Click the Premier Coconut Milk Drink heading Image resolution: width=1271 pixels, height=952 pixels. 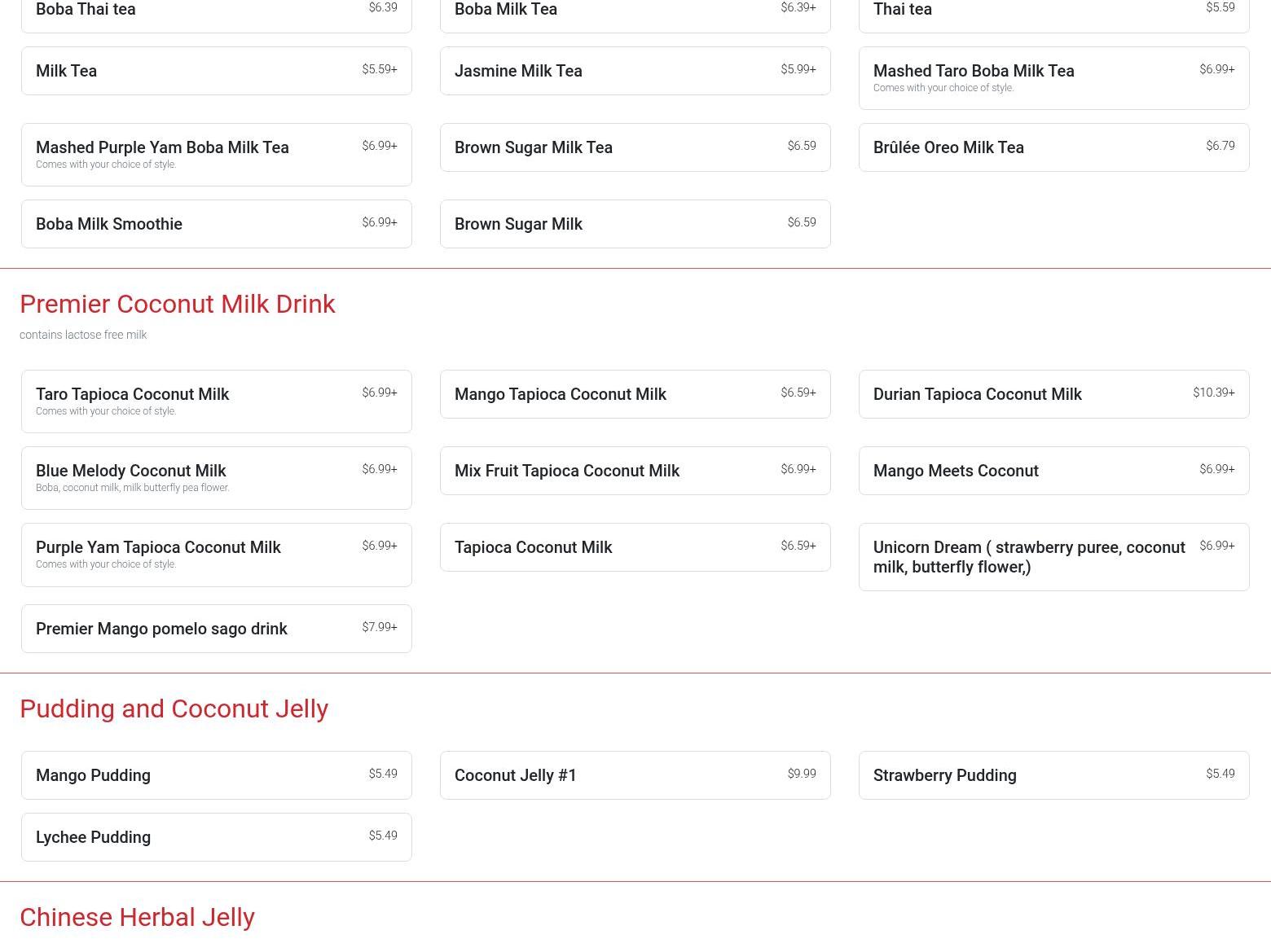click(178, 304)
